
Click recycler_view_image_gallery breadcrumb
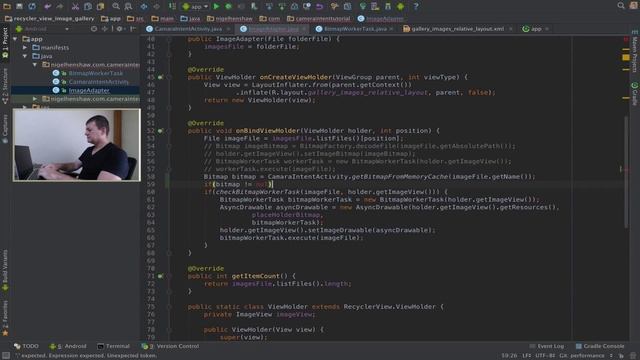pos(49,19)
